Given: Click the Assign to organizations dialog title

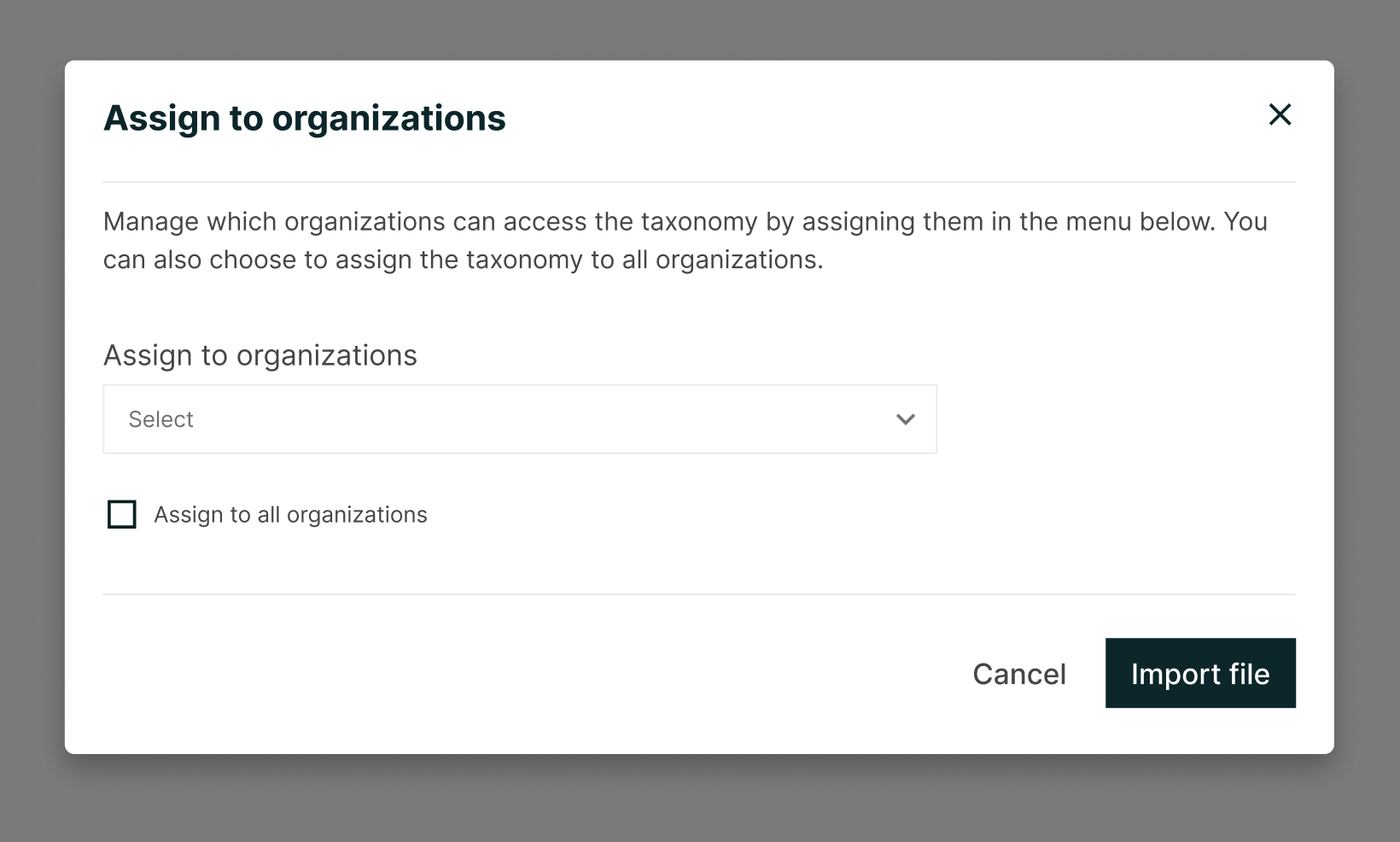Looking at the screenshot, I should coord(305,117).
